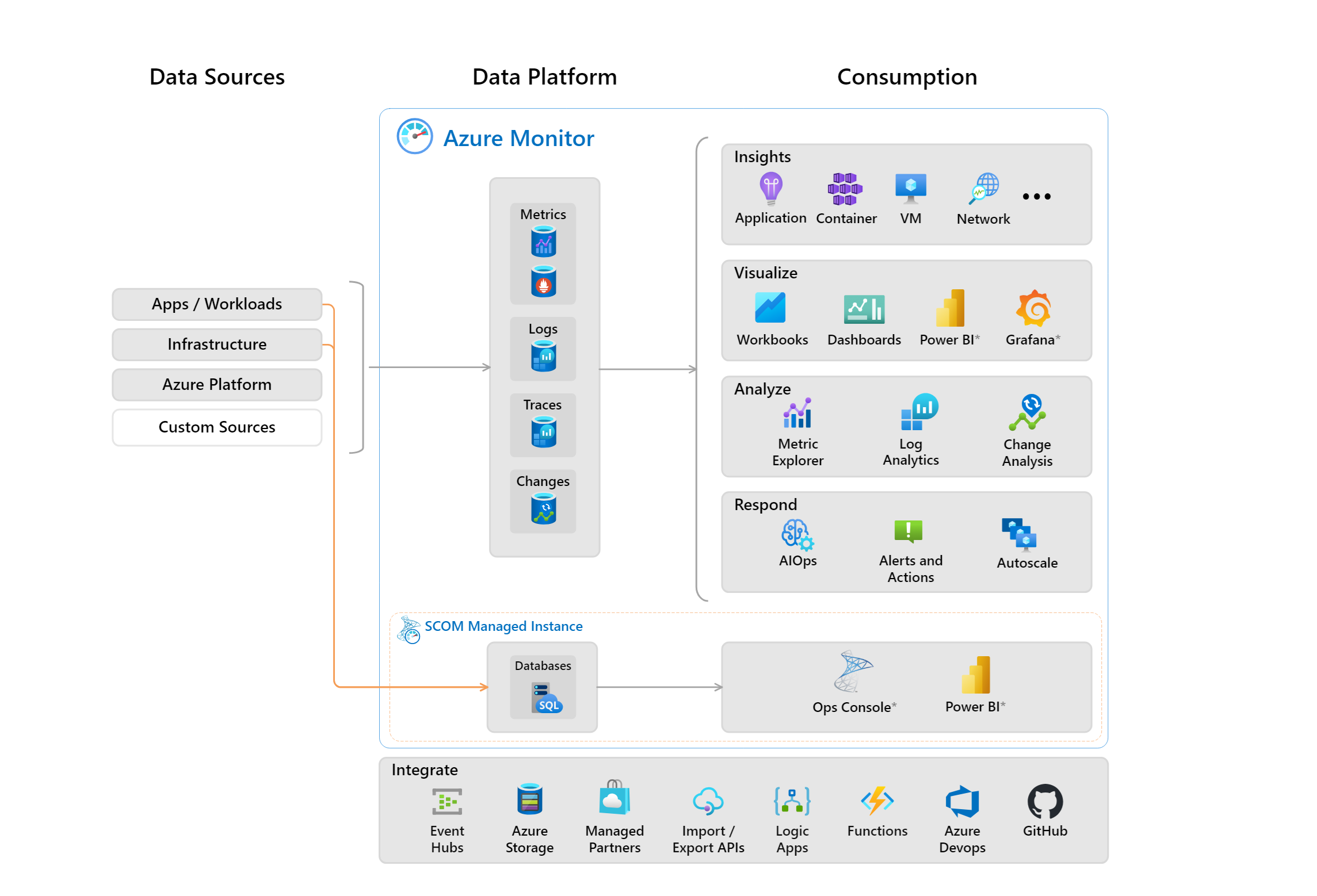Click the Traces label
Image resolution: width=1317 pixels, height=896 pixels.
pos(542,405)
